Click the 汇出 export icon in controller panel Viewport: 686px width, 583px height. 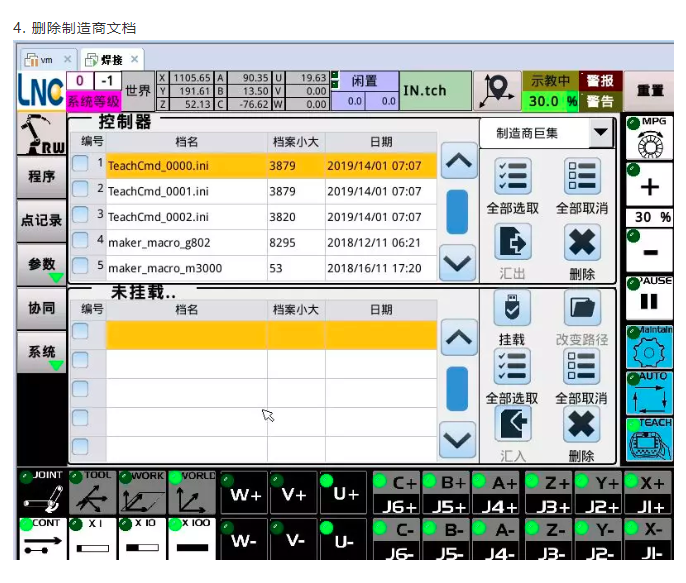[x=512, y=243]
